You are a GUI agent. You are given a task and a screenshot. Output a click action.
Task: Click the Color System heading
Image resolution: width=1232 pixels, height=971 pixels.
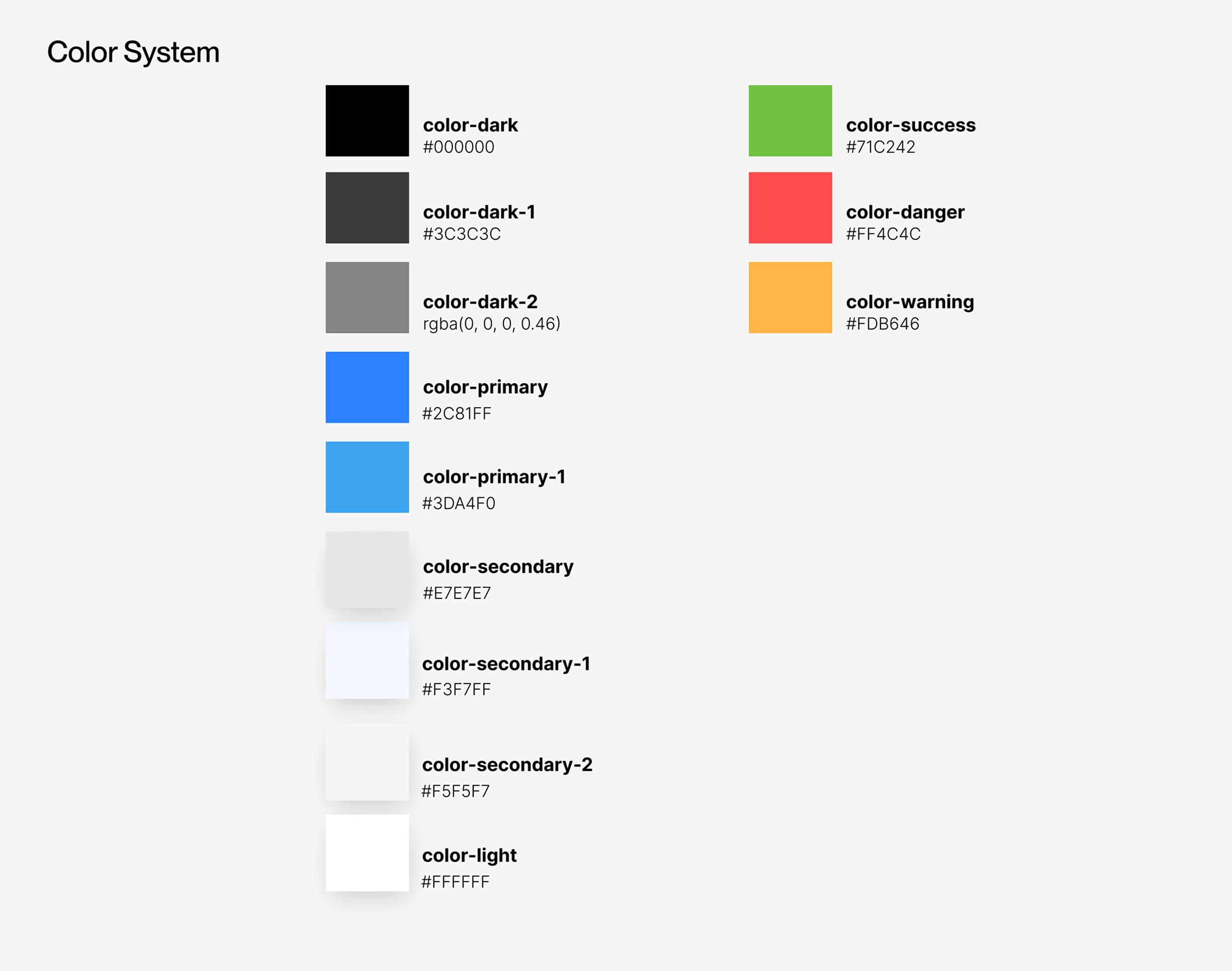click(x=133, y=52)
